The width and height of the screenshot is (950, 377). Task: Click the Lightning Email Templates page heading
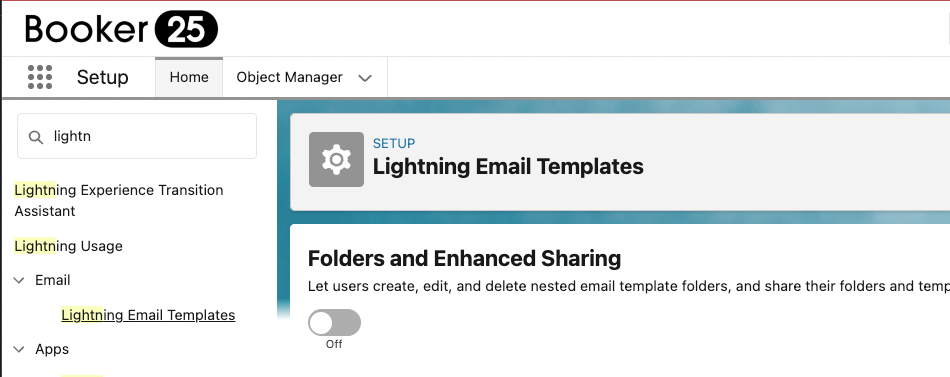(508, 166)
